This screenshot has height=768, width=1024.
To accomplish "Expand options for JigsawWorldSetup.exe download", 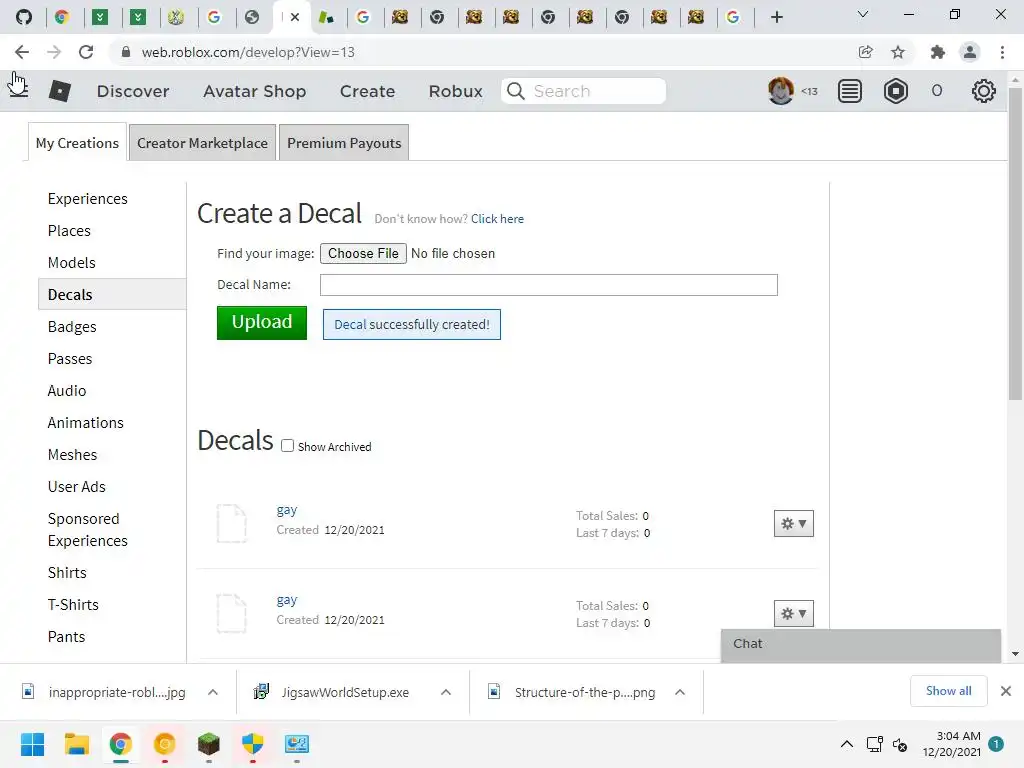I will (446, 692).
